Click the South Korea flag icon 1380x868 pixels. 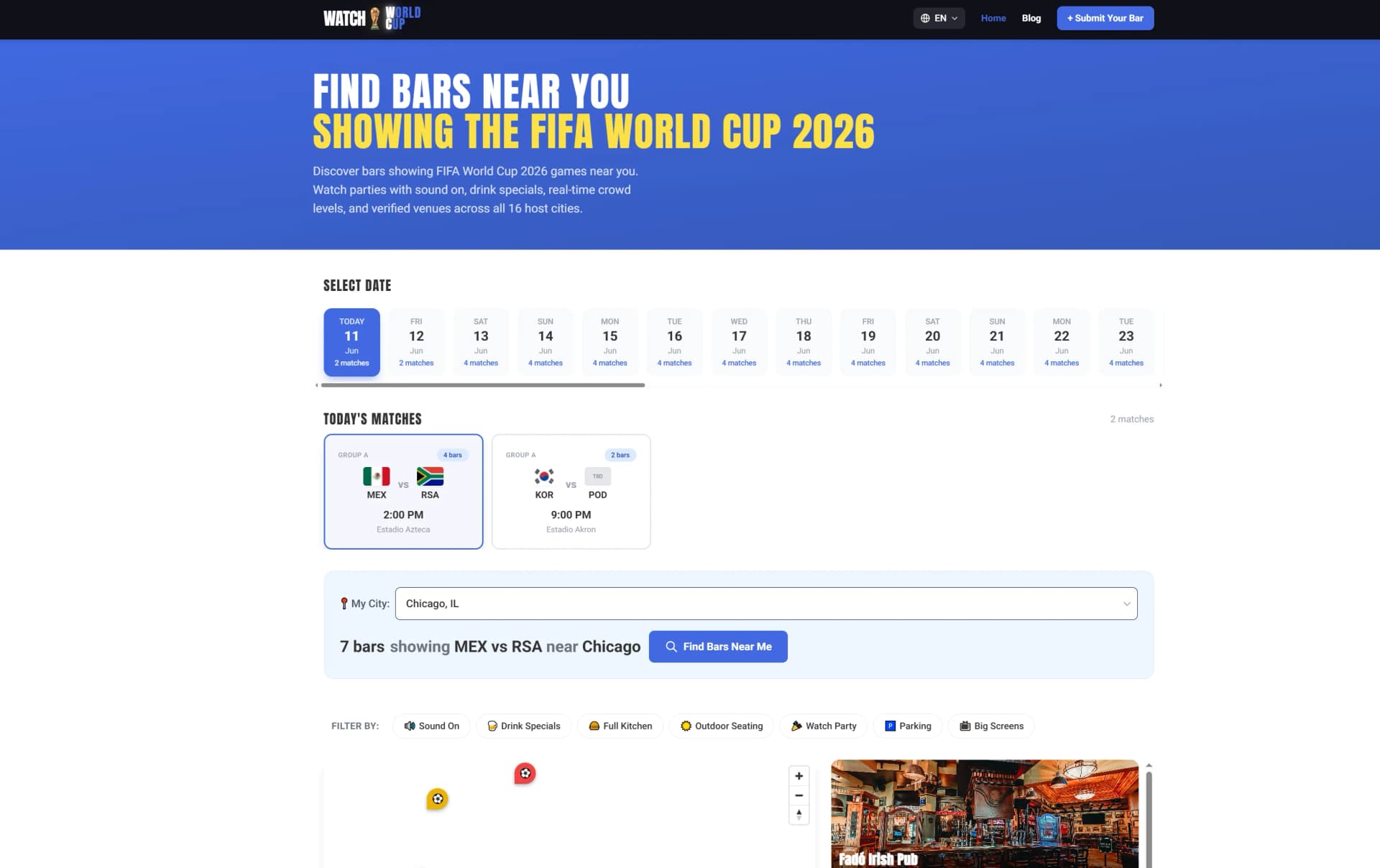[544, 476]
